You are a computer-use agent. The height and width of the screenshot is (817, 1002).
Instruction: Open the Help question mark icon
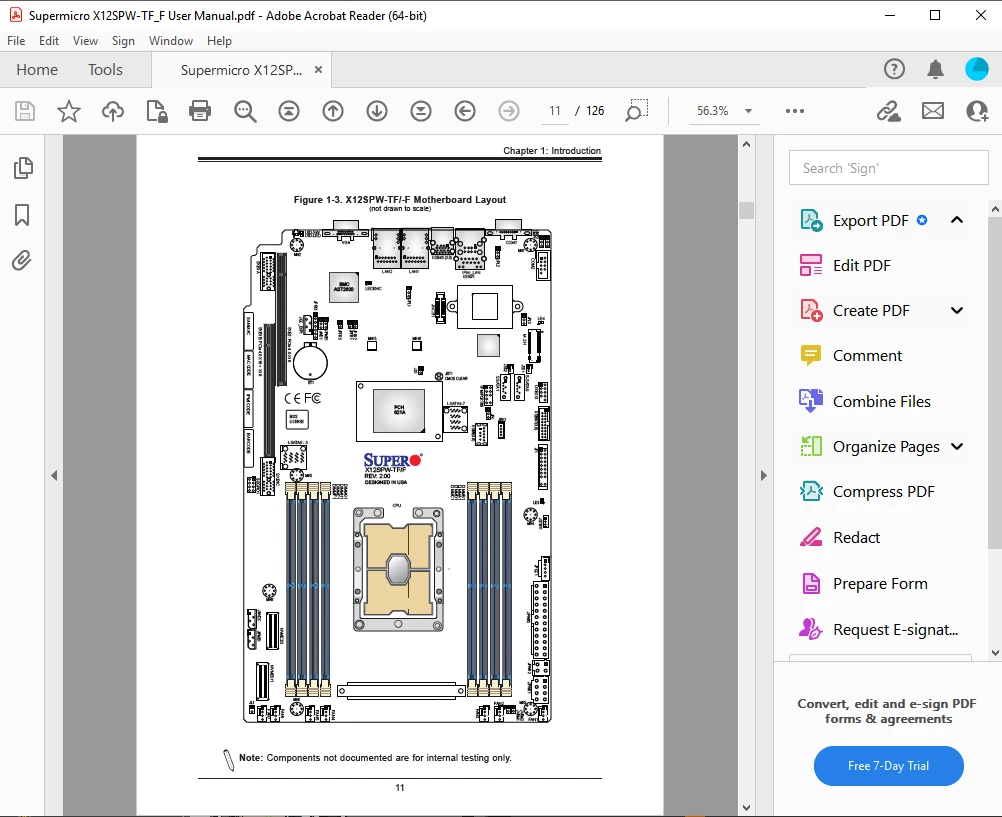click(x=894, y=69)
